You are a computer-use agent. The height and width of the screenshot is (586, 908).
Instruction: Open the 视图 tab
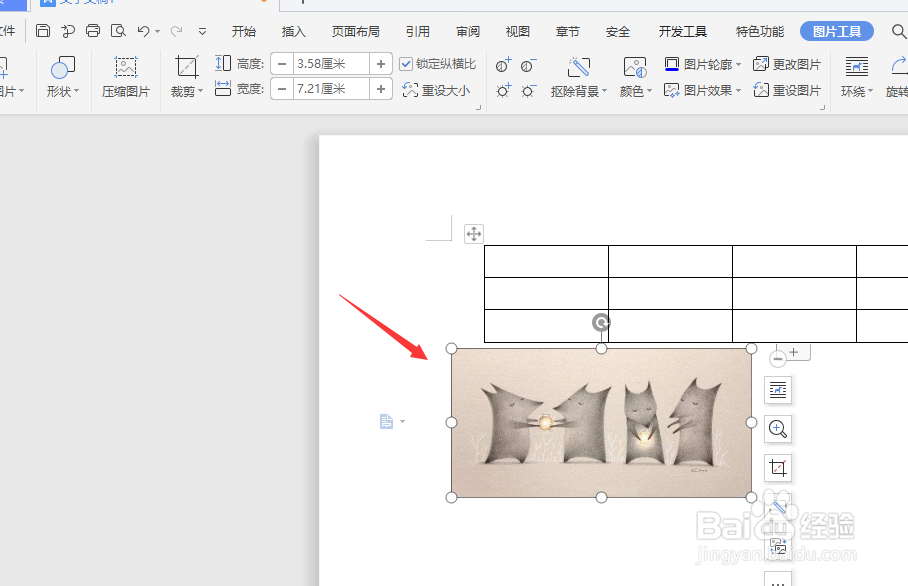tap(518, 31)
